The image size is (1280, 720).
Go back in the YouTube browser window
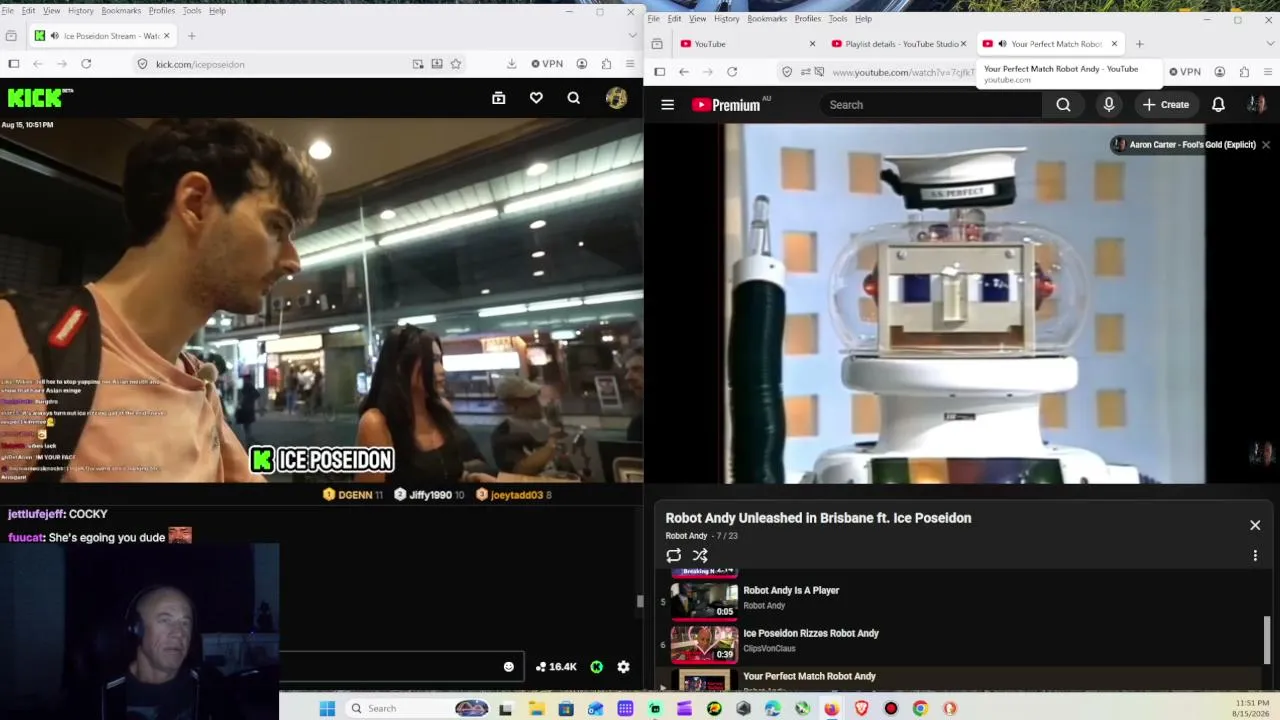coord(684,72)
